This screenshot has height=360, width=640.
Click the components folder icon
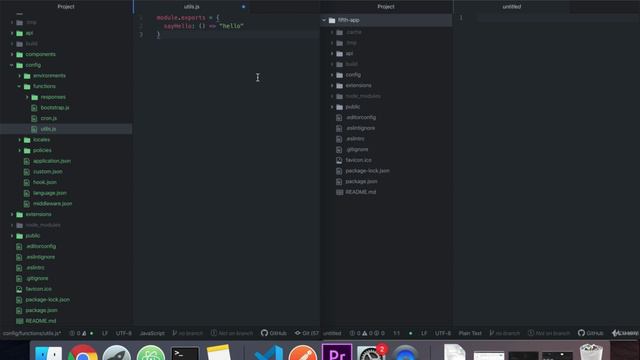(x=20, y=54)
